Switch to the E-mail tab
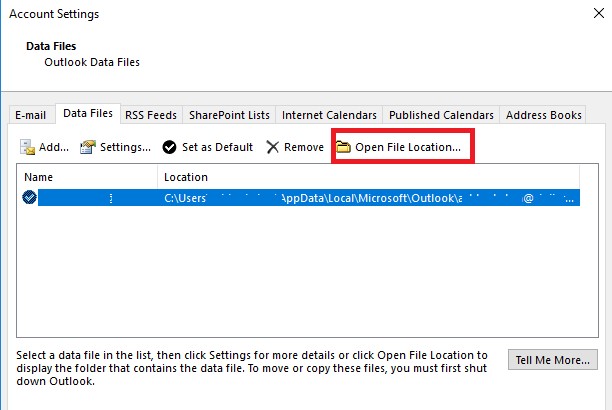 pos(30,115)
